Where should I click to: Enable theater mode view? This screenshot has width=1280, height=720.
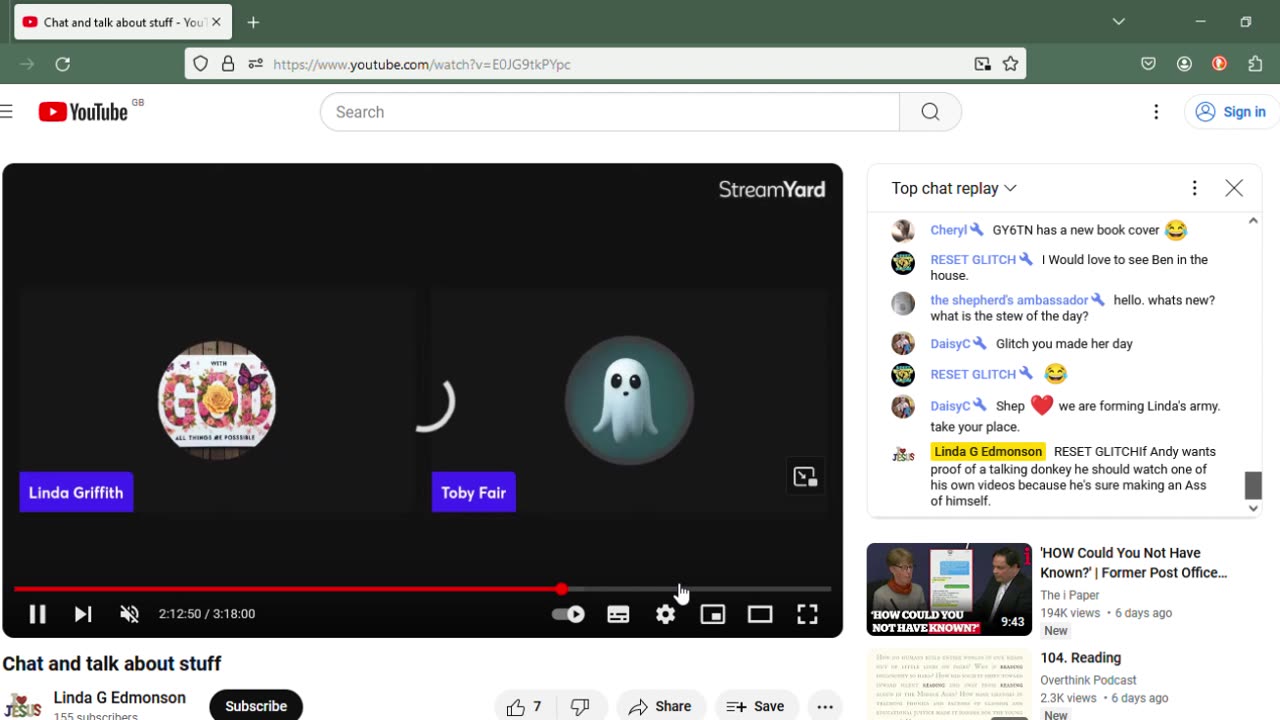click(x=760, y=614)
